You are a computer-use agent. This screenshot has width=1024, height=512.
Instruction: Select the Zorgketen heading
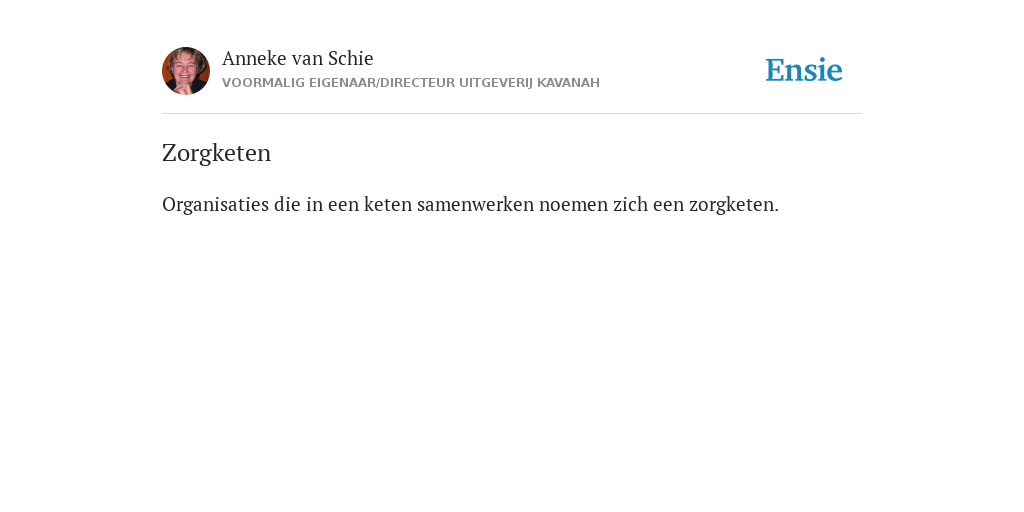[216, 153]
